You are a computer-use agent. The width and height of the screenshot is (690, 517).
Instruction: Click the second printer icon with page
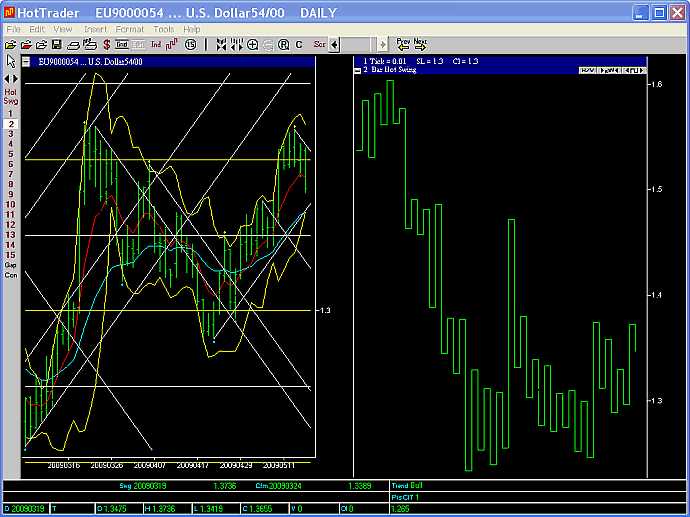click(90, 44)
